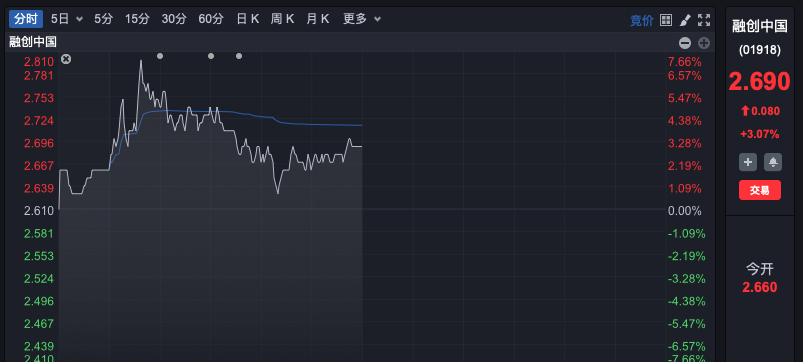Open the 日K daily candlestick chart
Screen dimensions: 803x362
point(247,19)
